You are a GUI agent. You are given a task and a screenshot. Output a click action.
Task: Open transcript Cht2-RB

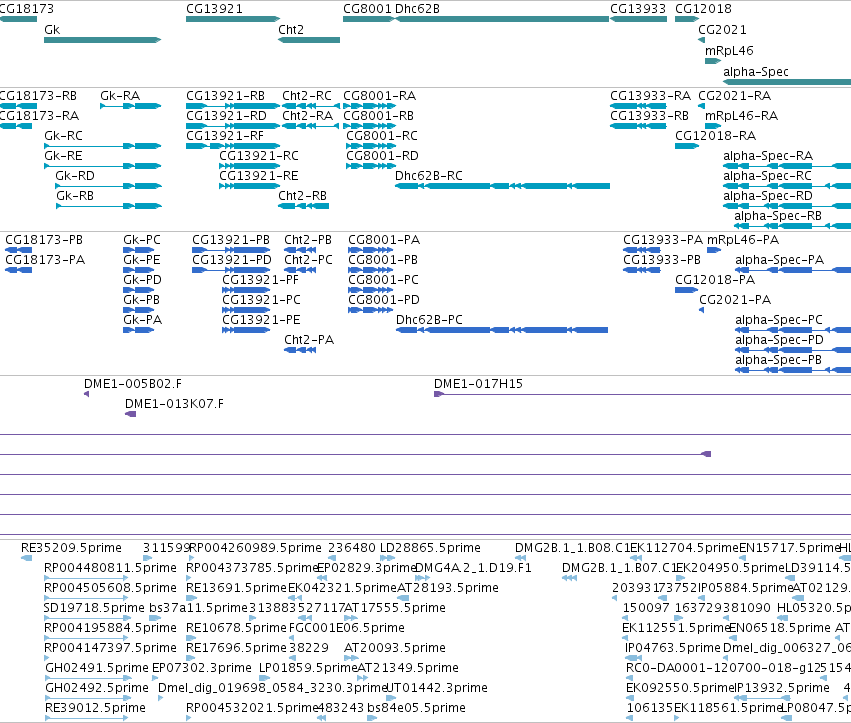point(302,195)
